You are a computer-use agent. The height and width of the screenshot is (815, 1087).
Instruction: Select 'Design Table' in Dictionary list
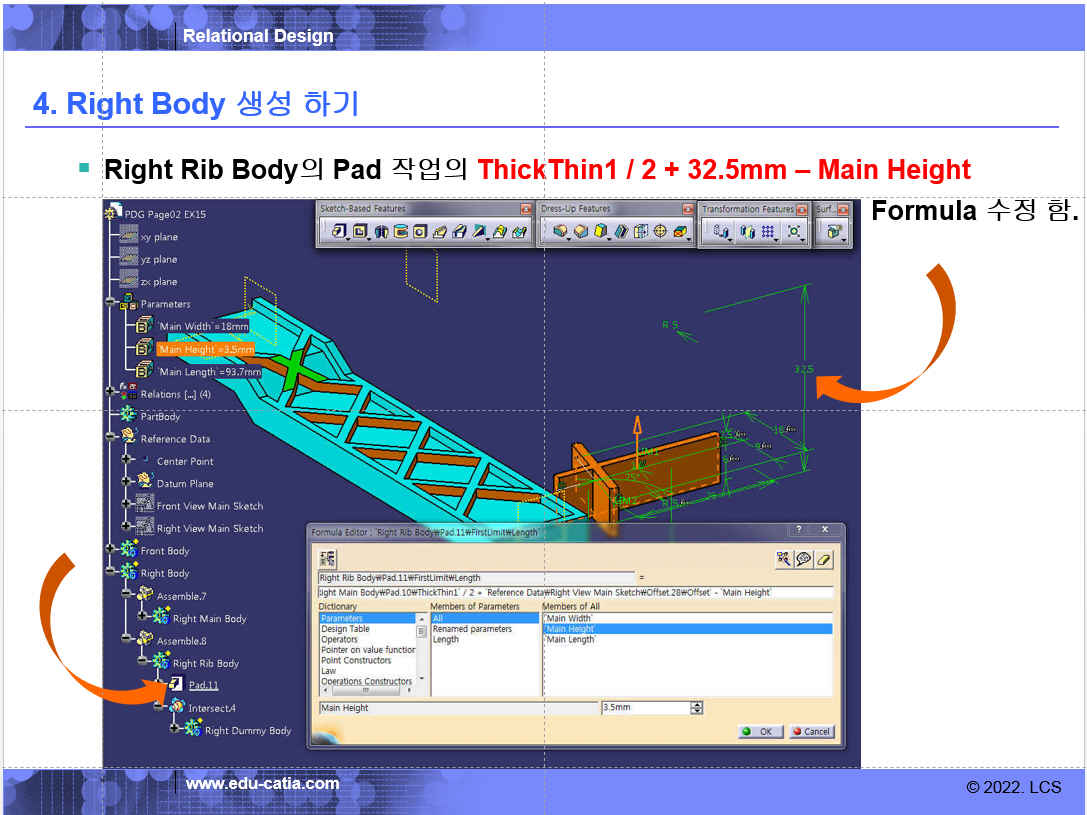tap(345, 629)
